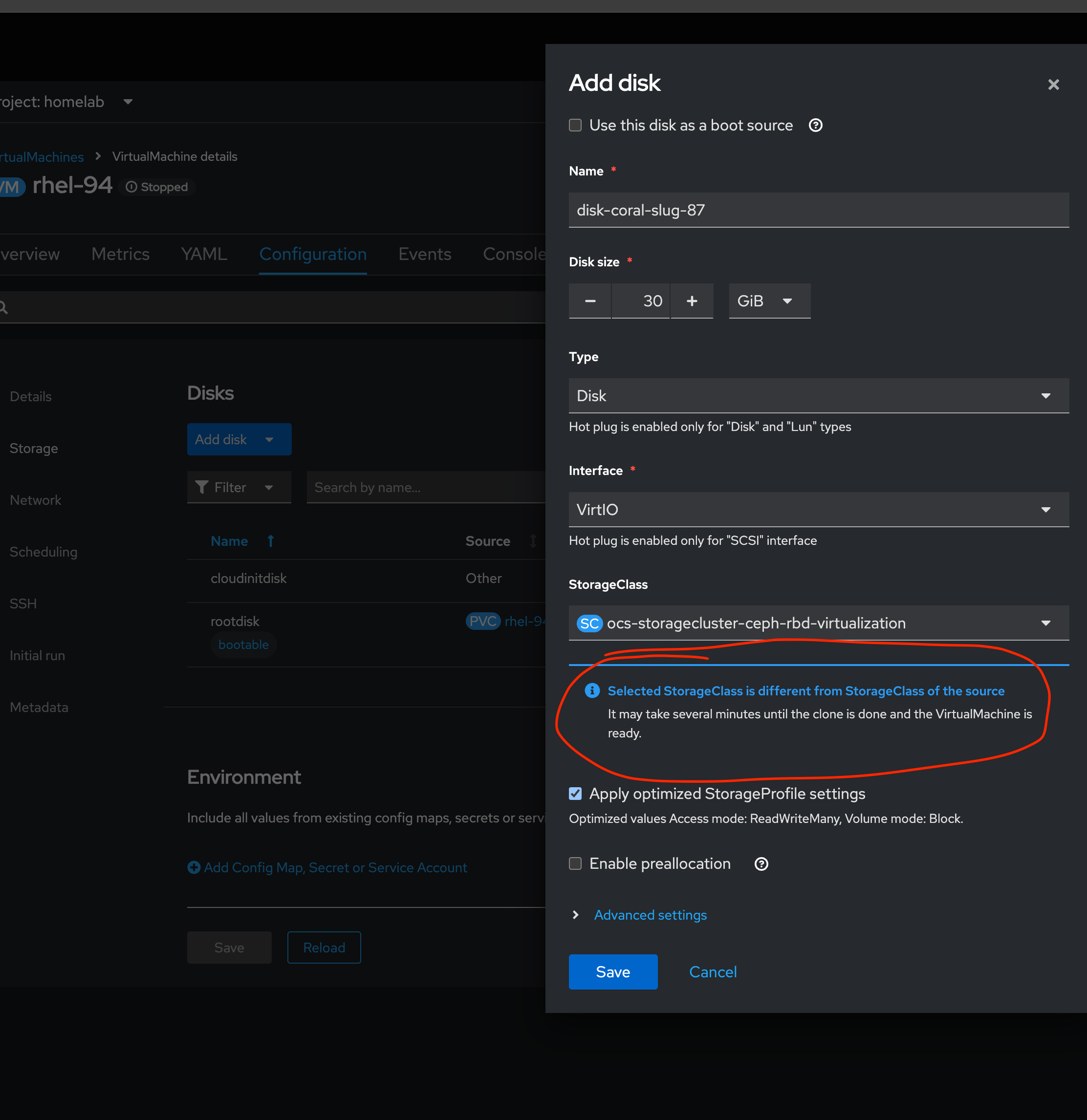The width and height of the screenshot is (1087, 1120).
Task: Click the plus disk size button
Action: [x=692, y=301]
